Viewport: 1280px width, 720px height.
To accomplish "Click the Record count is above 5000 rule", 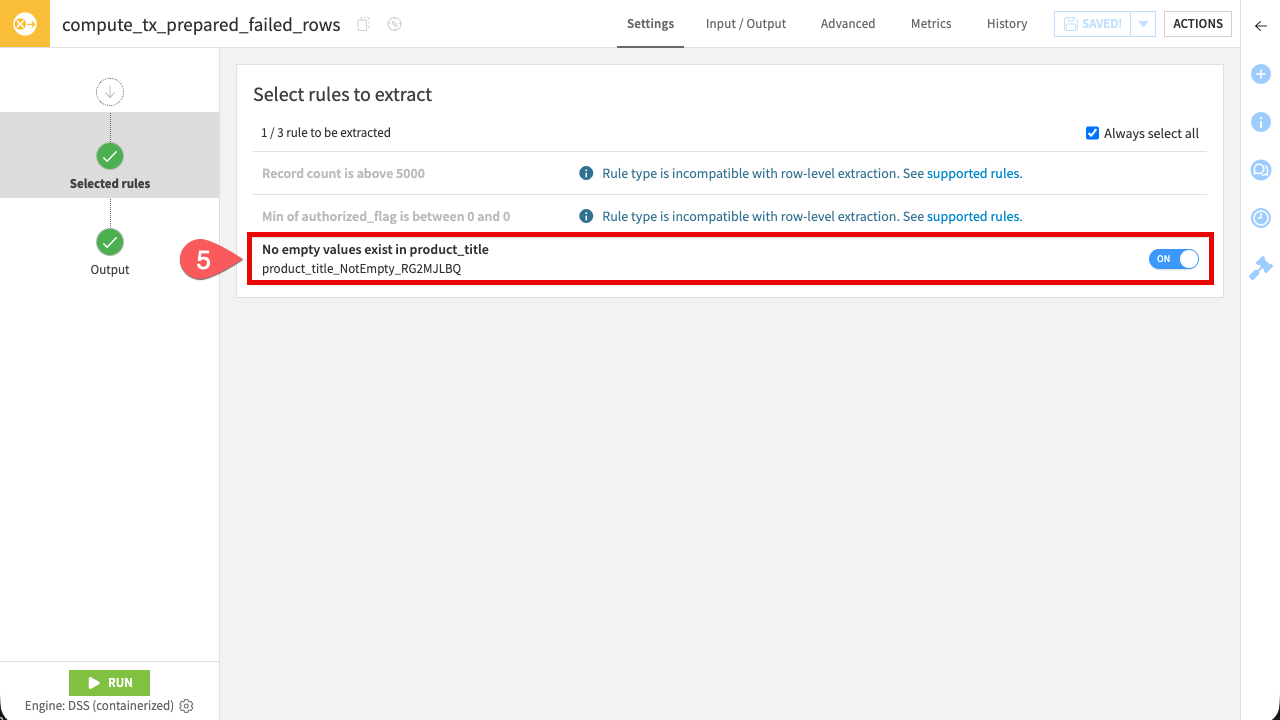I will [x=343, y=173].
